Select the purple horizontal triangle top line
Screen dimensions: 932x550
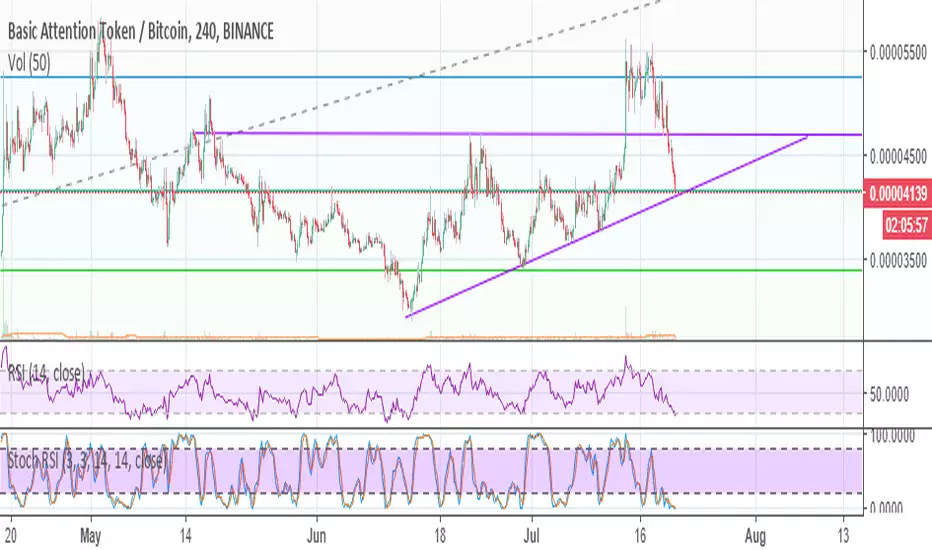[528, 134]
